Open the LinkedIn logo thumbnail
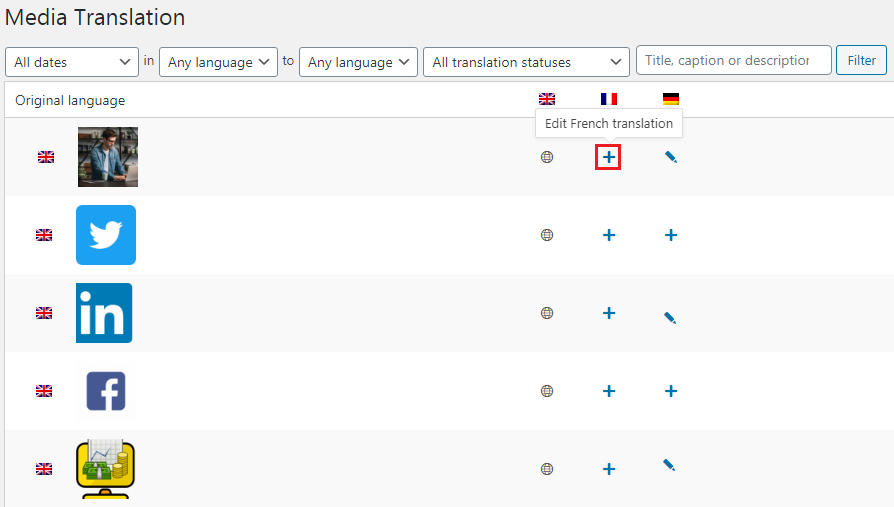The height and width of the screenshot is (507, 894). [104, 313]
